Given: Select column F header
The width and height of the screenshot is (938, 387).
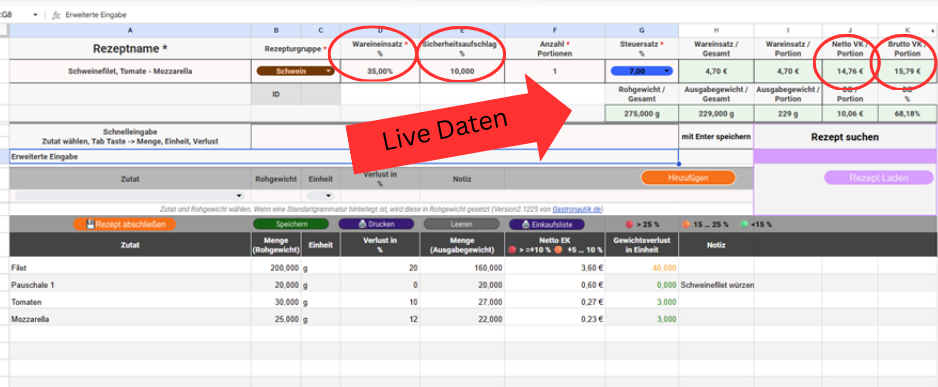Looking at the screenshot, I should click(x=555, y=31).
